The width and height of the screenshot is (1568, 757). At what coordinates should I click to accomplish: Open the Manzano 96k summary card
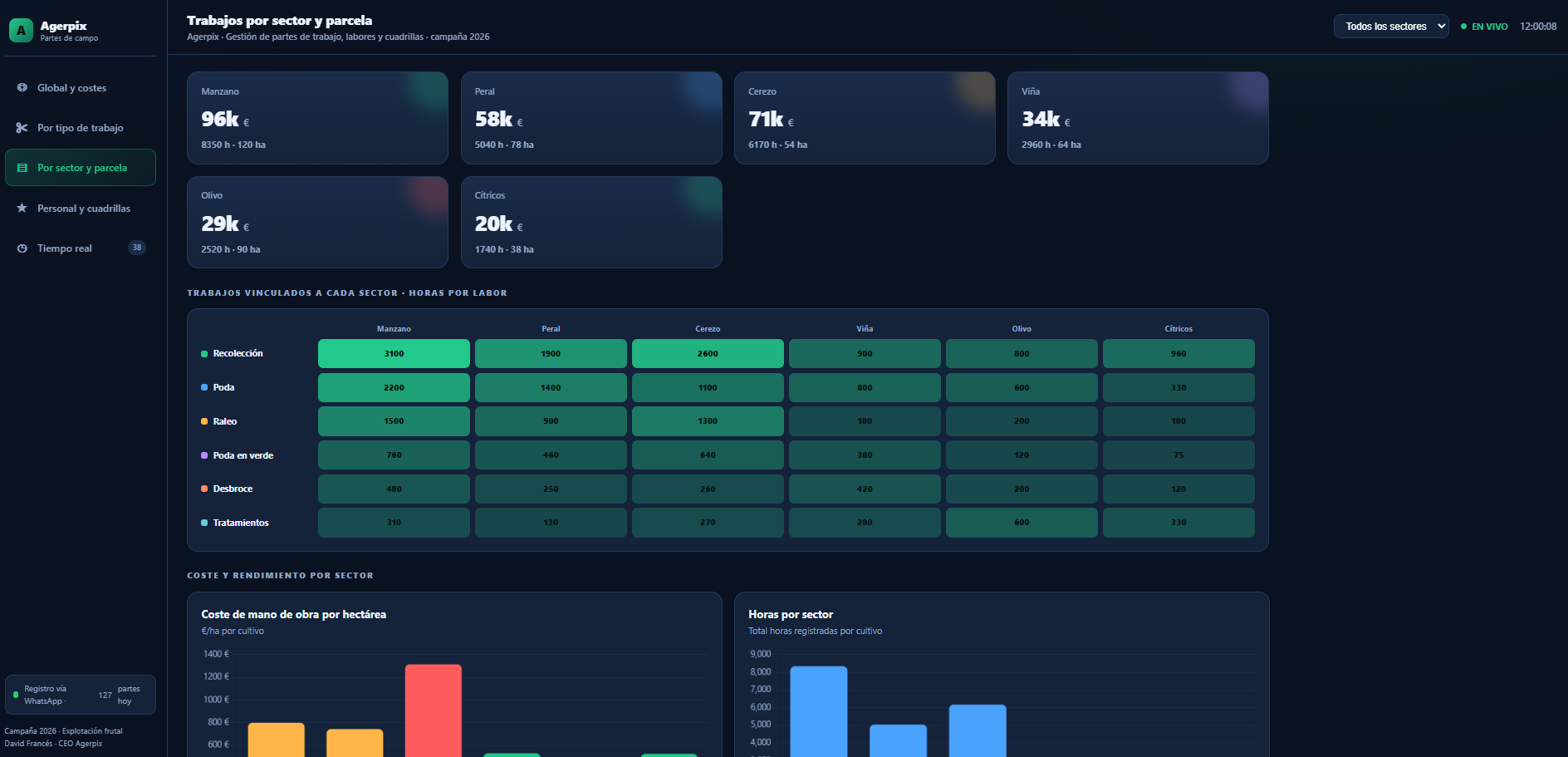(317, 118)
